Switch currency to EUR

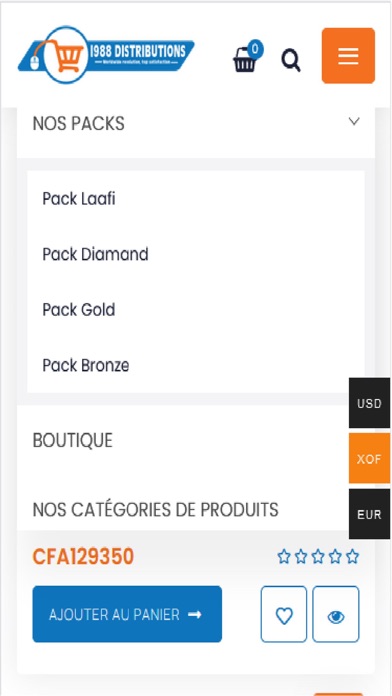coord(369,514)
